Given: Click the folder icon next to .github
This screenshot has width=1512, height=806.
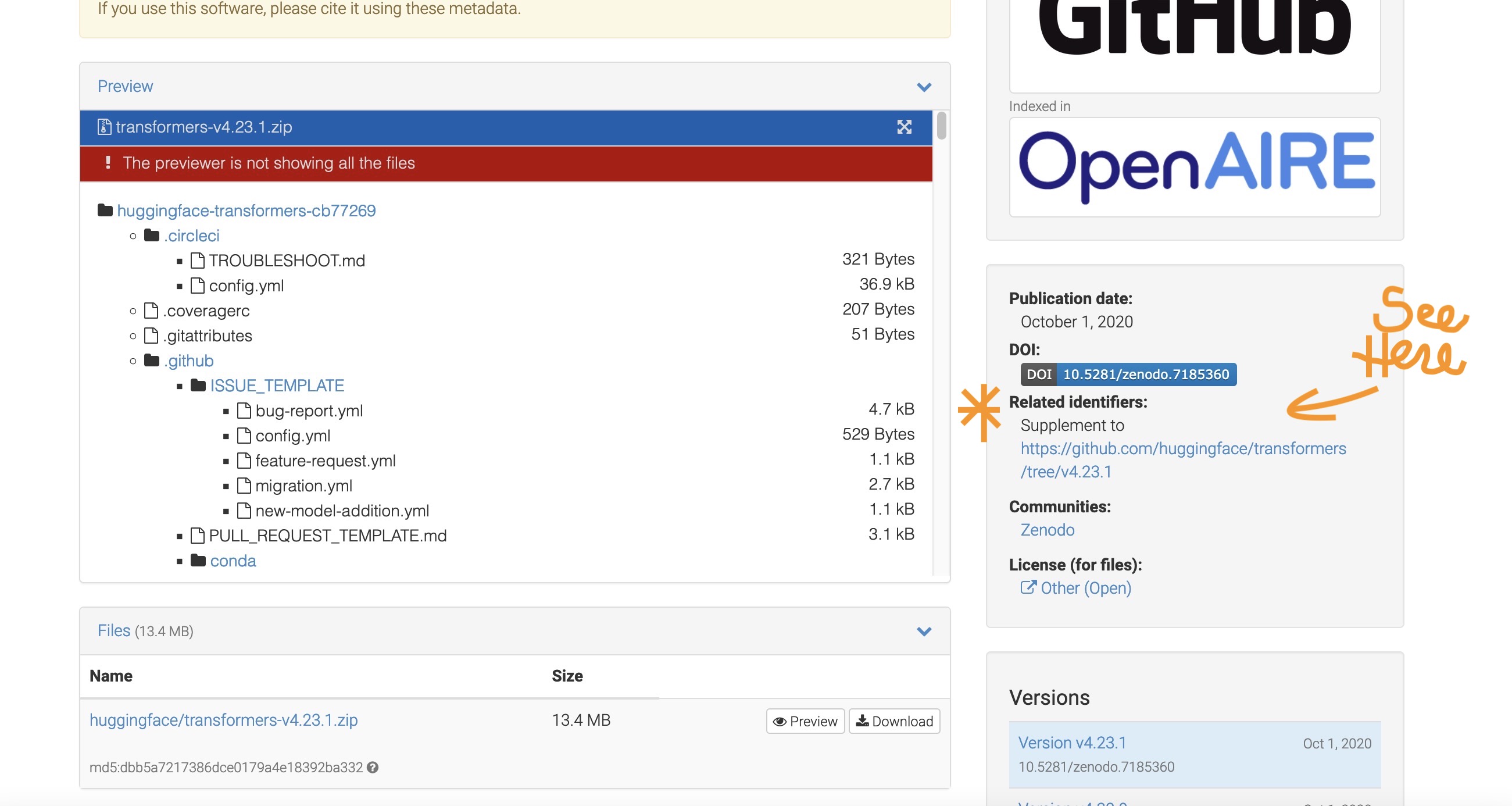Looking at the screenshot, I should click(x=153, y=361).
